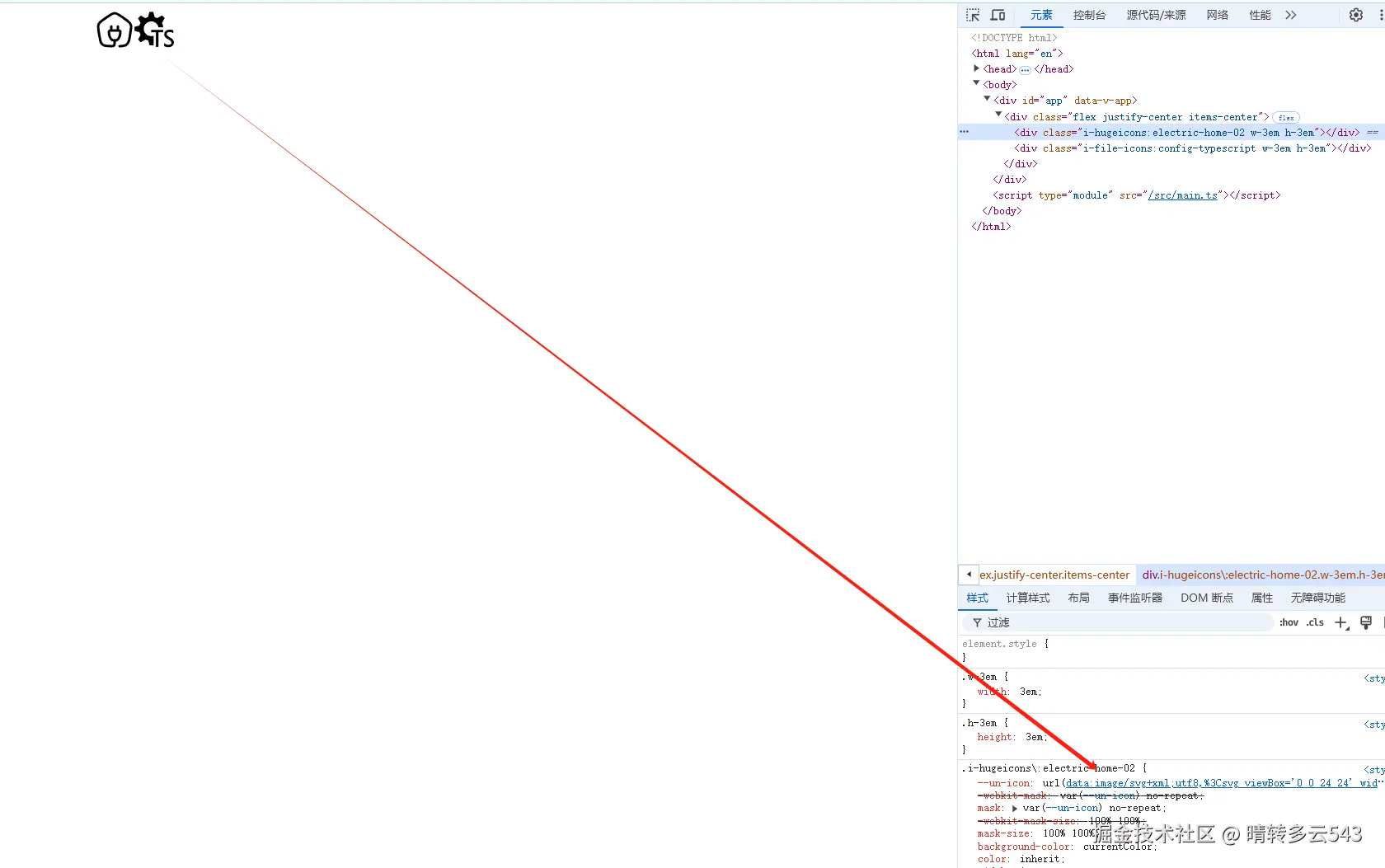This screenshot has width=1385, height=868.
Task: Toggle the flex badge on the div
Action: 1285,118
